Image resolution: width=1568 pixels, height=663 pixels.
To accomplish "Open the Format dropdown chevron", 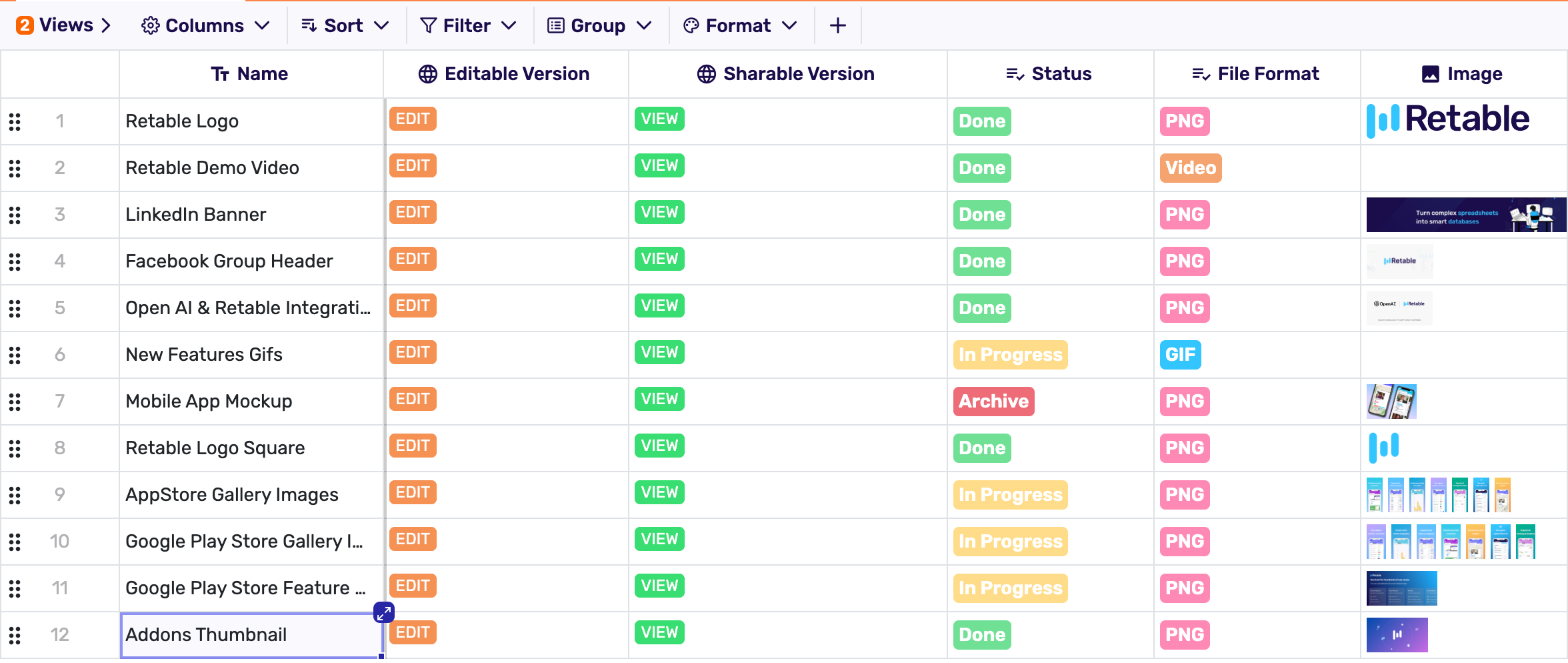I will 790,25.
